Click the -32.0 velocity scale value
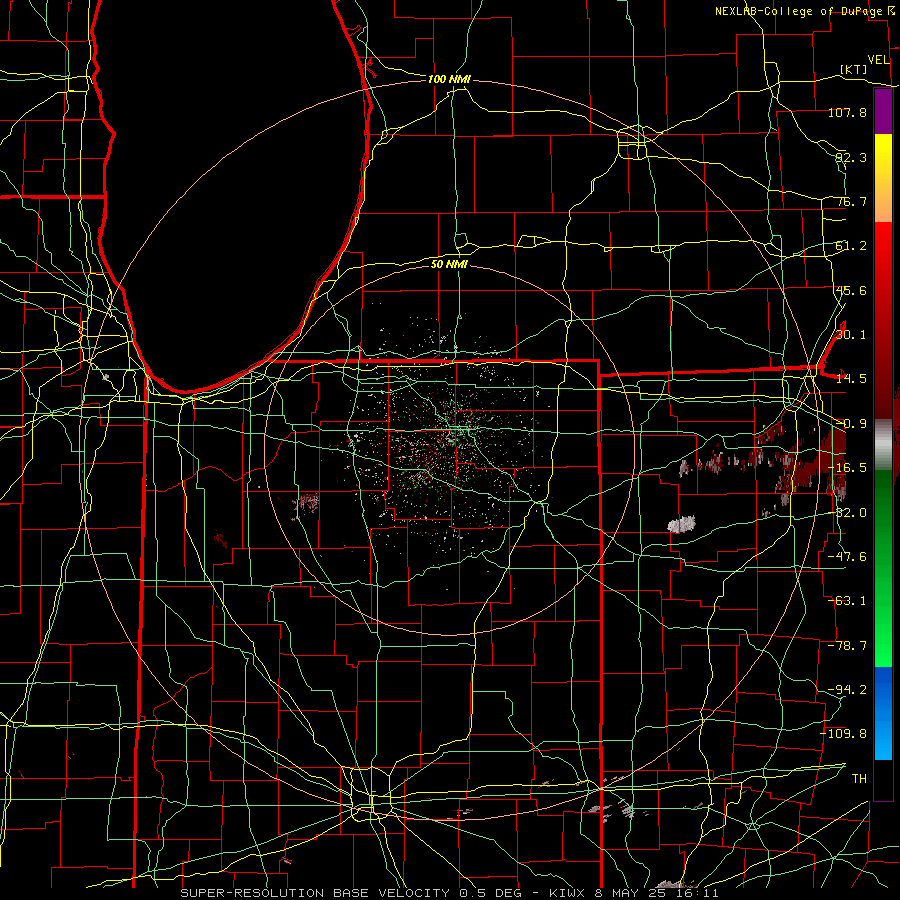 [x=849, y=513]
